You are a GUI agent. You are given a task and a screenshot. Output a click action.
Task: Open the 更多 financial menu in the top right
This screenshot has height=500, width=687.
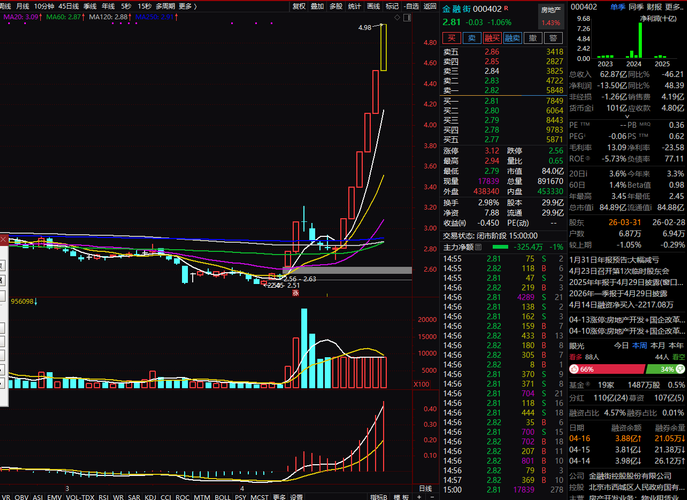click(674, 7)
